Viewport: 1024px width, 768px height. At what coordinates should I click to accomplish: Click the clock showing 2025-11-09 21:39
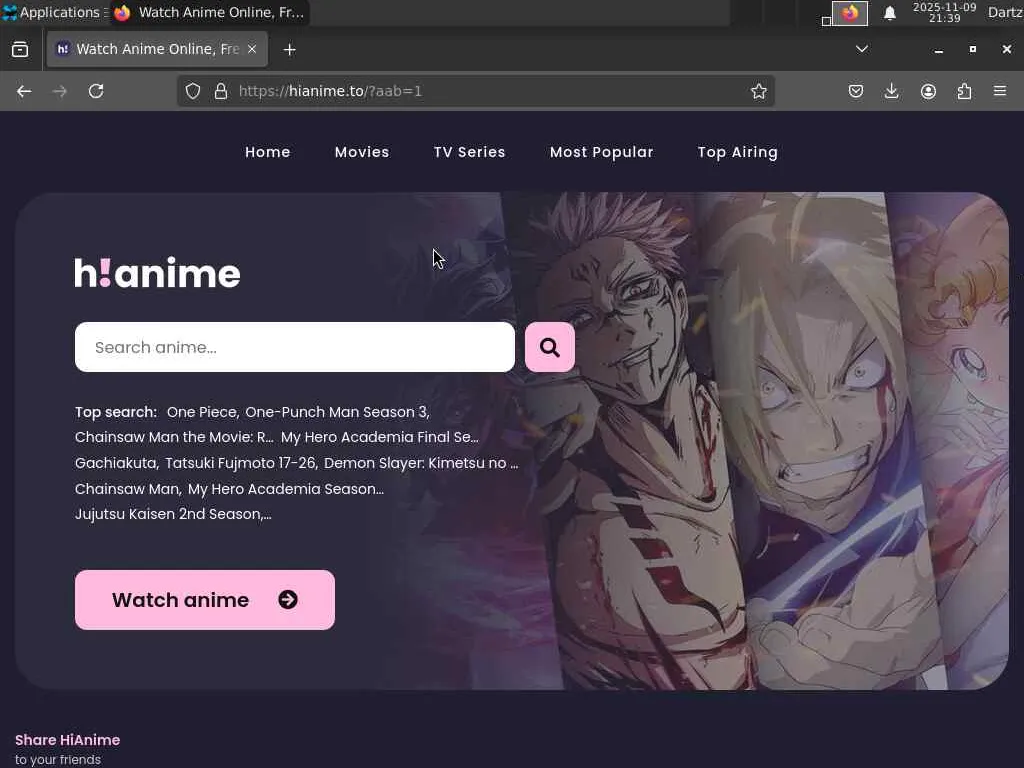(x=944, y=12)
